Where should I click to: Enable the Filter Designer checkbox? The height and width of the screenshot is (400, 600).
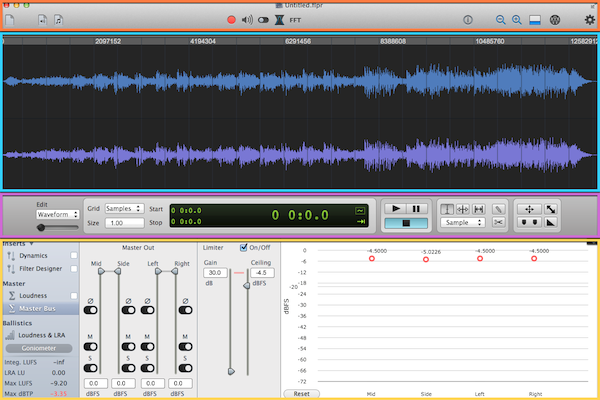click(x=74, y=269)
